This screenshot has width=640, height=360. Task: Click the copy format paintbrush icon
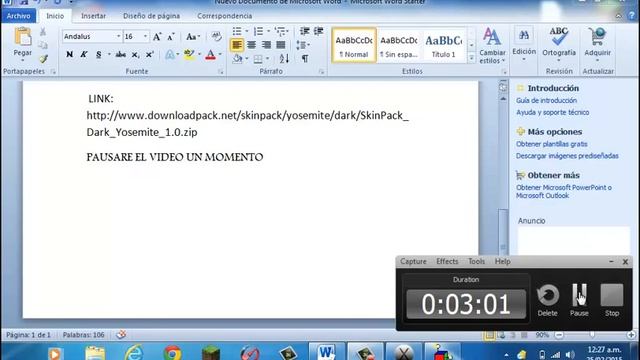click(x=43, y=59)
